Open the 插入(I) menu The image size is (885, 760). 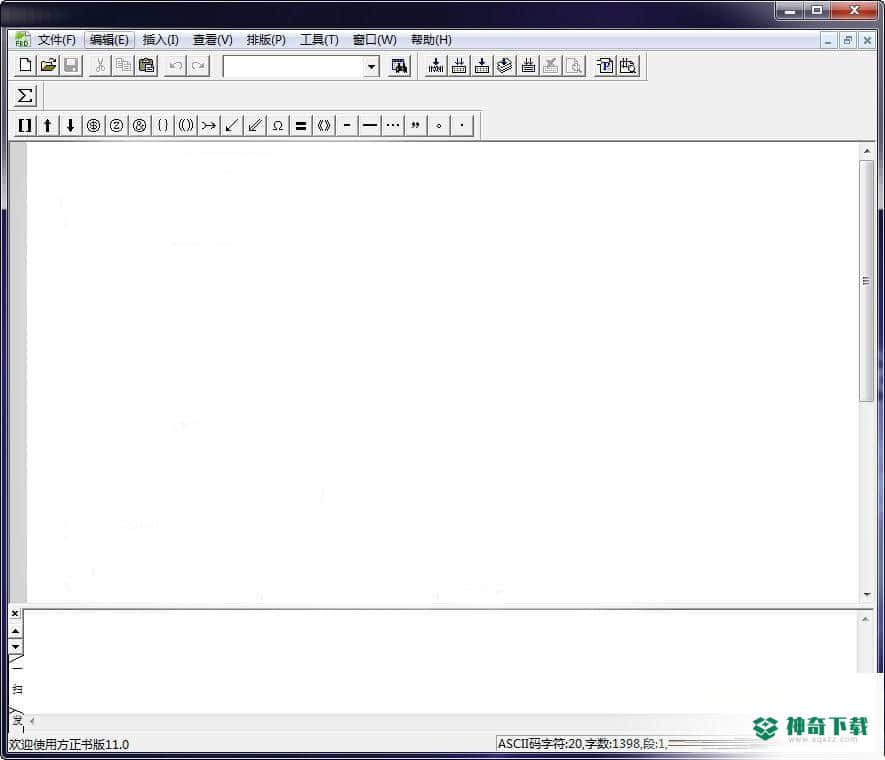(x=161, y=40)
